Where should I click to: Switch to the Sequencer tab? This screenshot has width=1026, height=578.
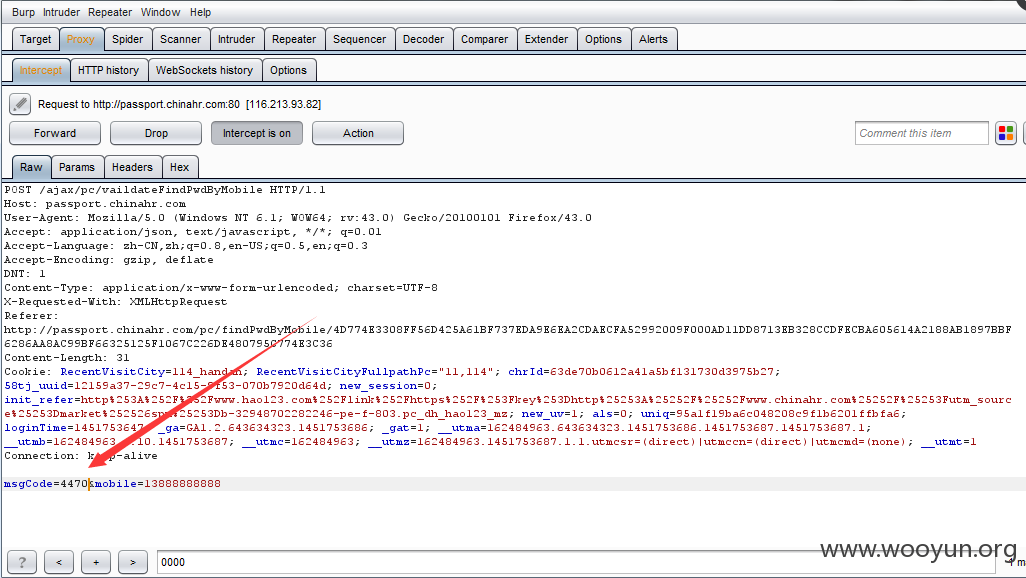point(359,39)
